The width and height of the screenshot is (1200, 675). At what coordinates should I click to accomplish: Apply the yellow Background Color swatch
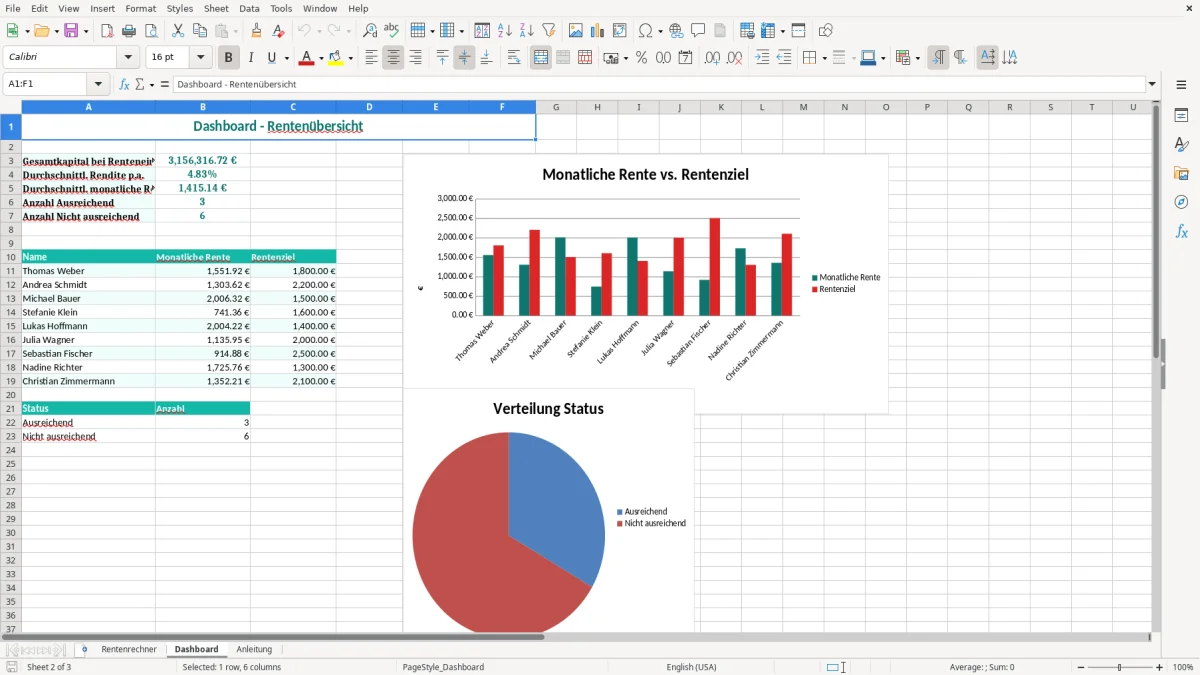[x=335, y=58]
